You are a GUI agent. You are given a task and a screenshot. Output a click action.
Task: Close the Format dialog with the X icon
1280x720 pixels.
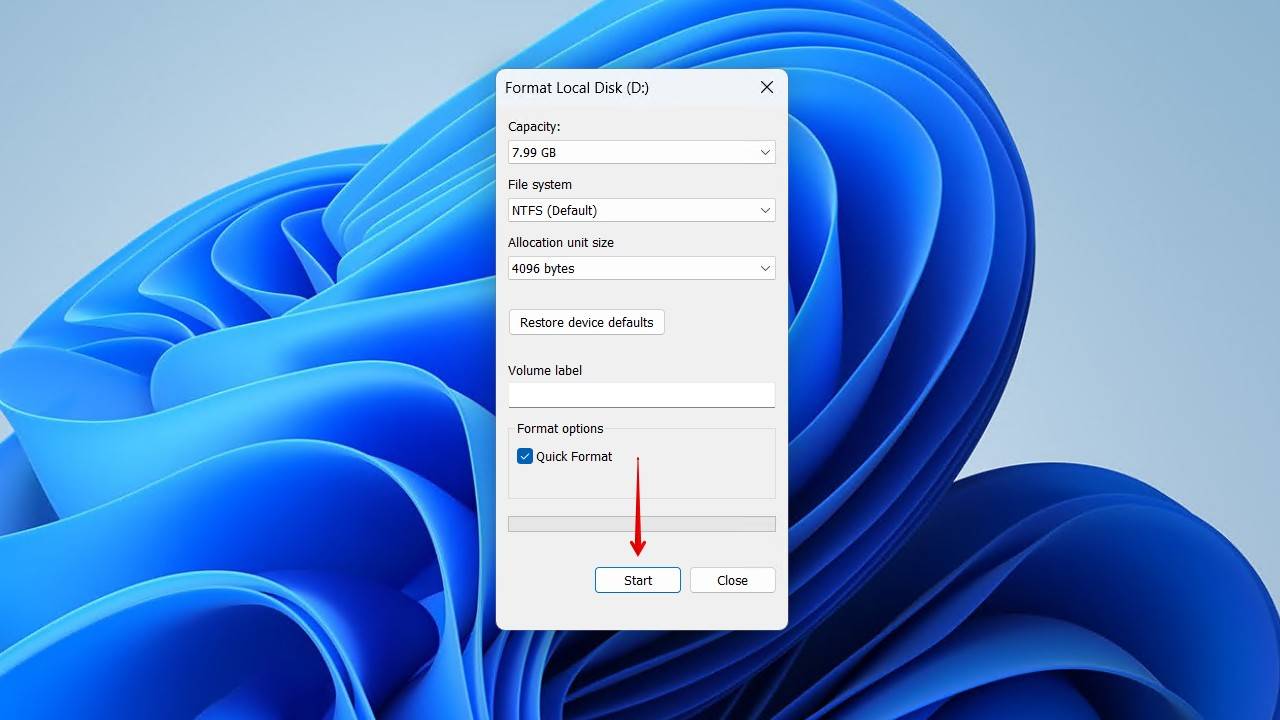(x=767, y=88)
